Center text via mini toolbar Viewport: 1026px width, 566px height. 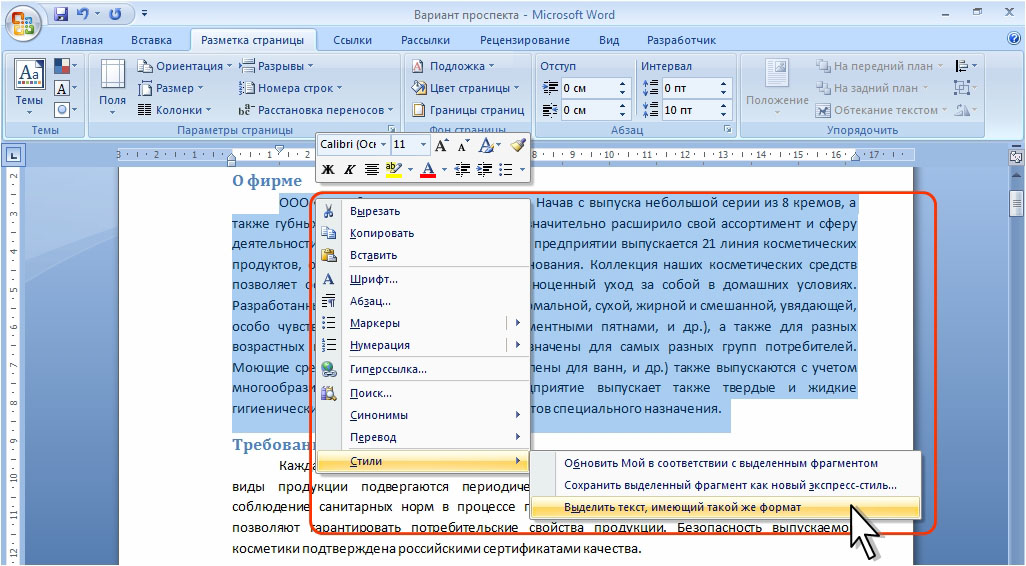coord(372,170)
